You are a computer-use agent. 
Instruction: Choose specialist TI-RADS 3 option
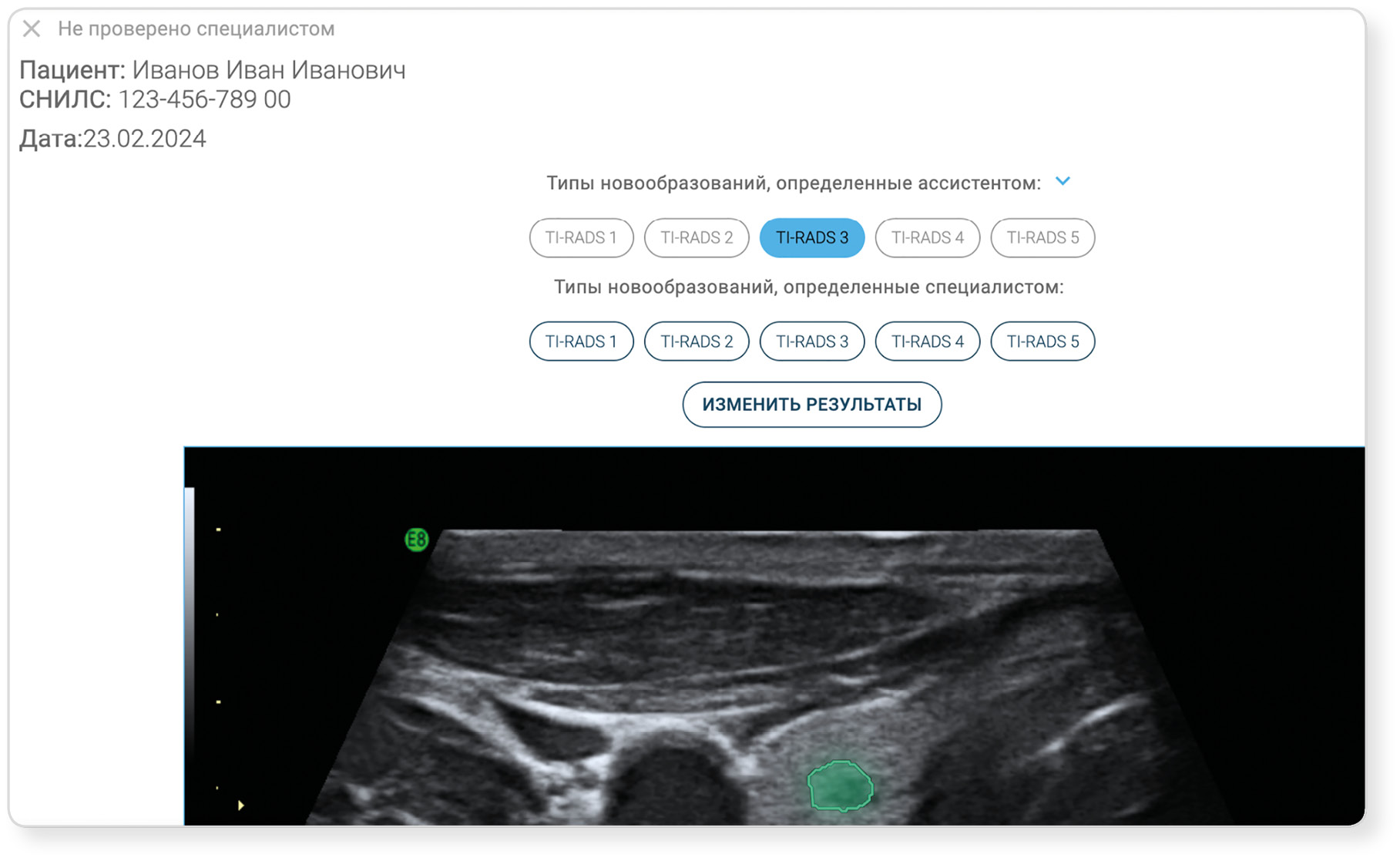[x=811, y=341]
